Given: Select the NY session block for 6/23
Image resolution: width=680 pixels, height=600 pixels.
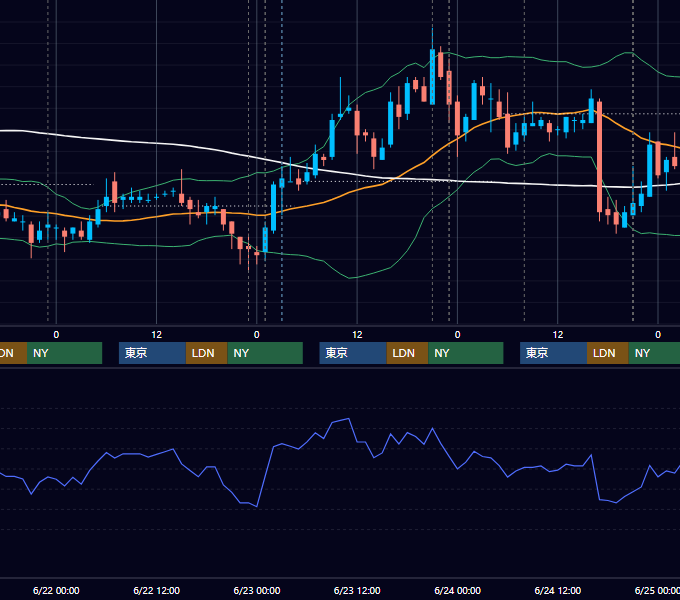Looking at the screenshot, I should click(x=466, y=353).
